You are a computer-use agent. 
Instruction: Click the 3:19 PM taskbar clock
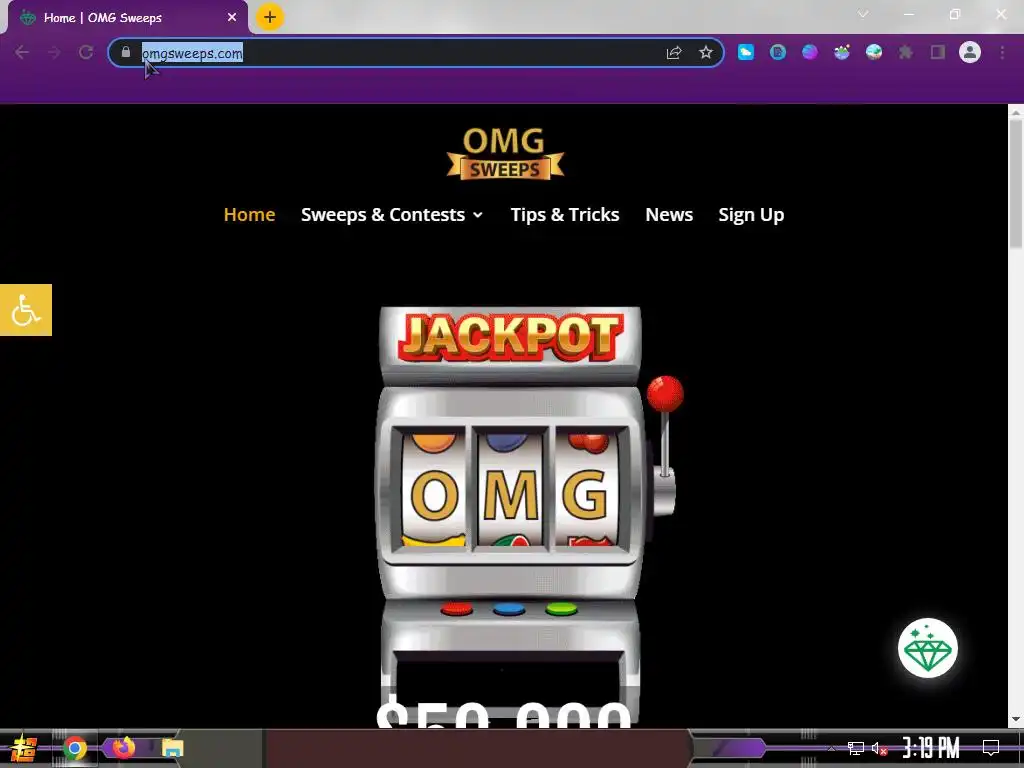tap(931, 748)
